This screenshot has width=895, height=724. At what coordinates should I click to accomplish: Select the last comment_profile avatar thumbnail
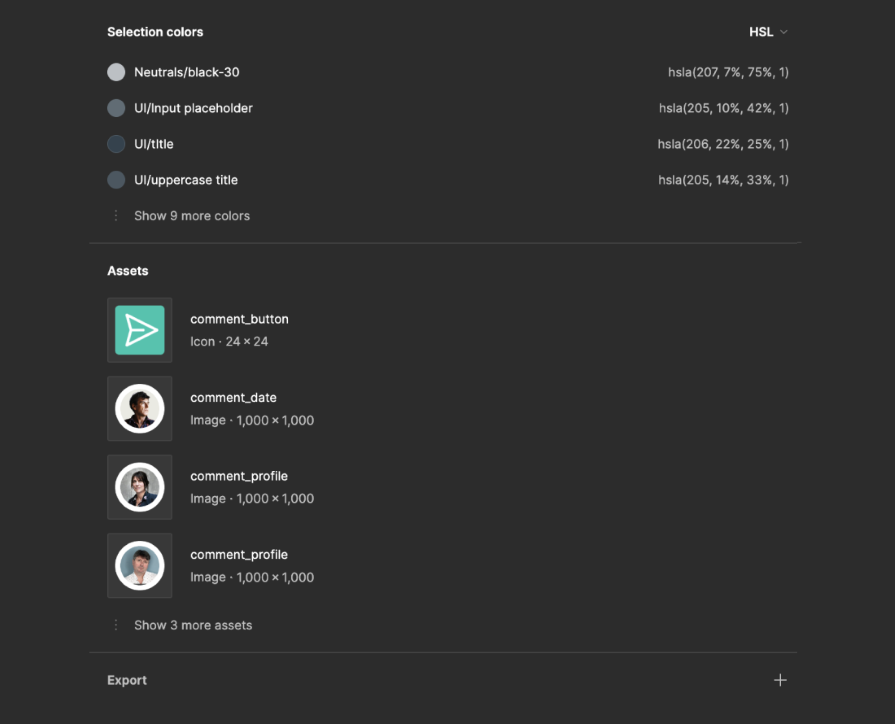click(x=140, y=565)
